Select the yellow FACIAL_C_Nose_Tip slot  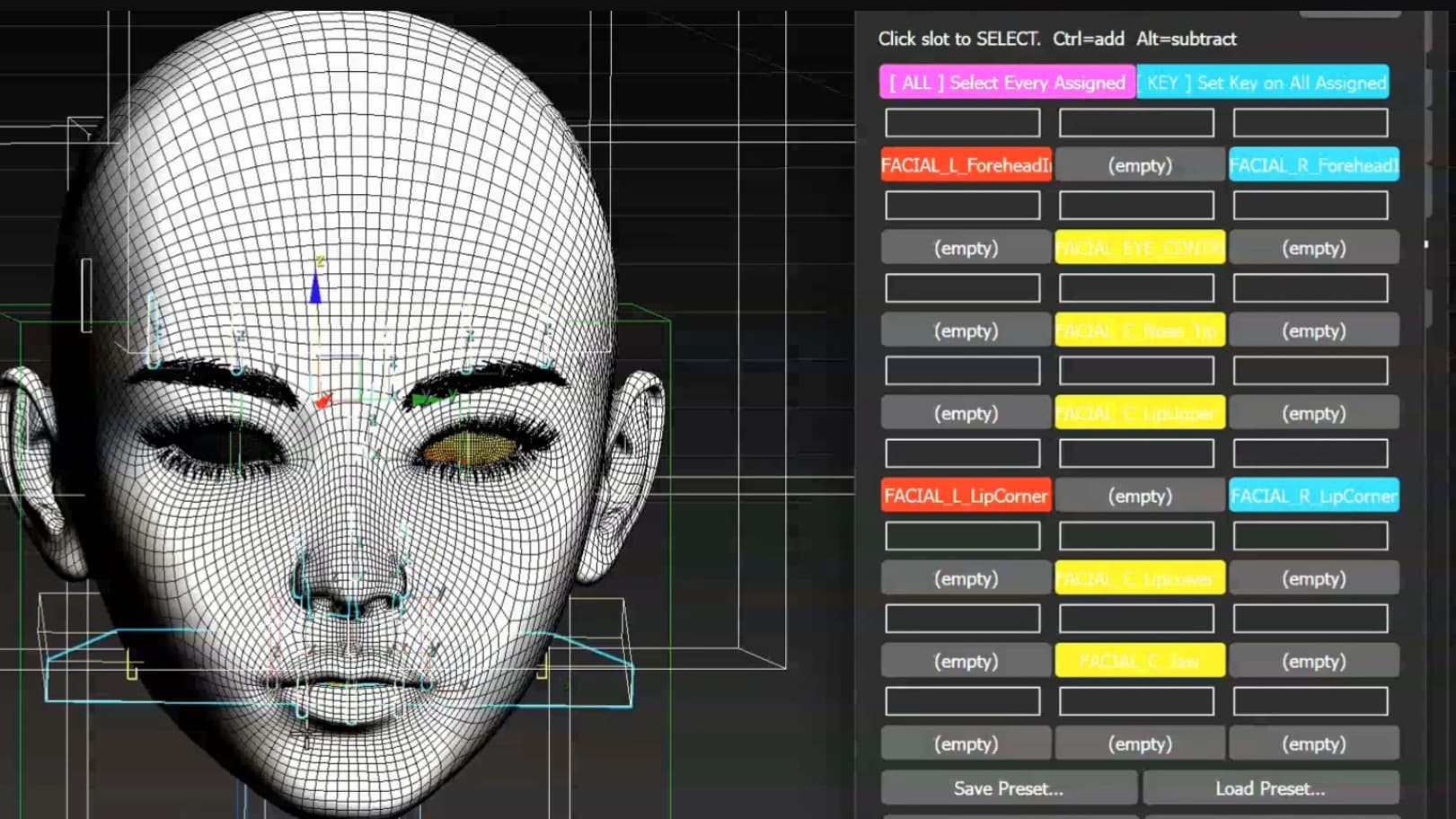pos(1139,330)
